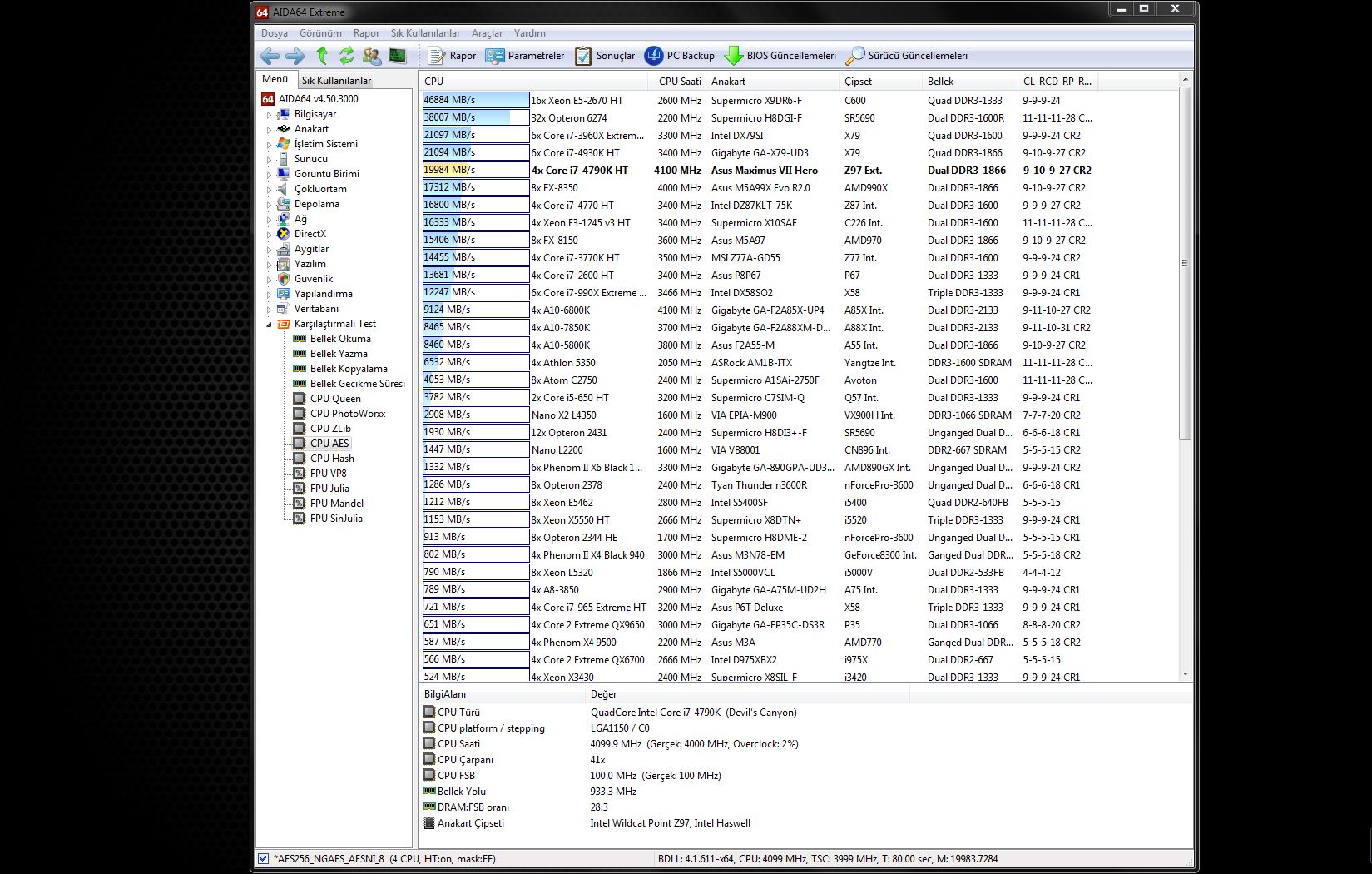1372x874 pixels.
Task: Click the Forward navigation arrow icon
Action: pos(295,56)
